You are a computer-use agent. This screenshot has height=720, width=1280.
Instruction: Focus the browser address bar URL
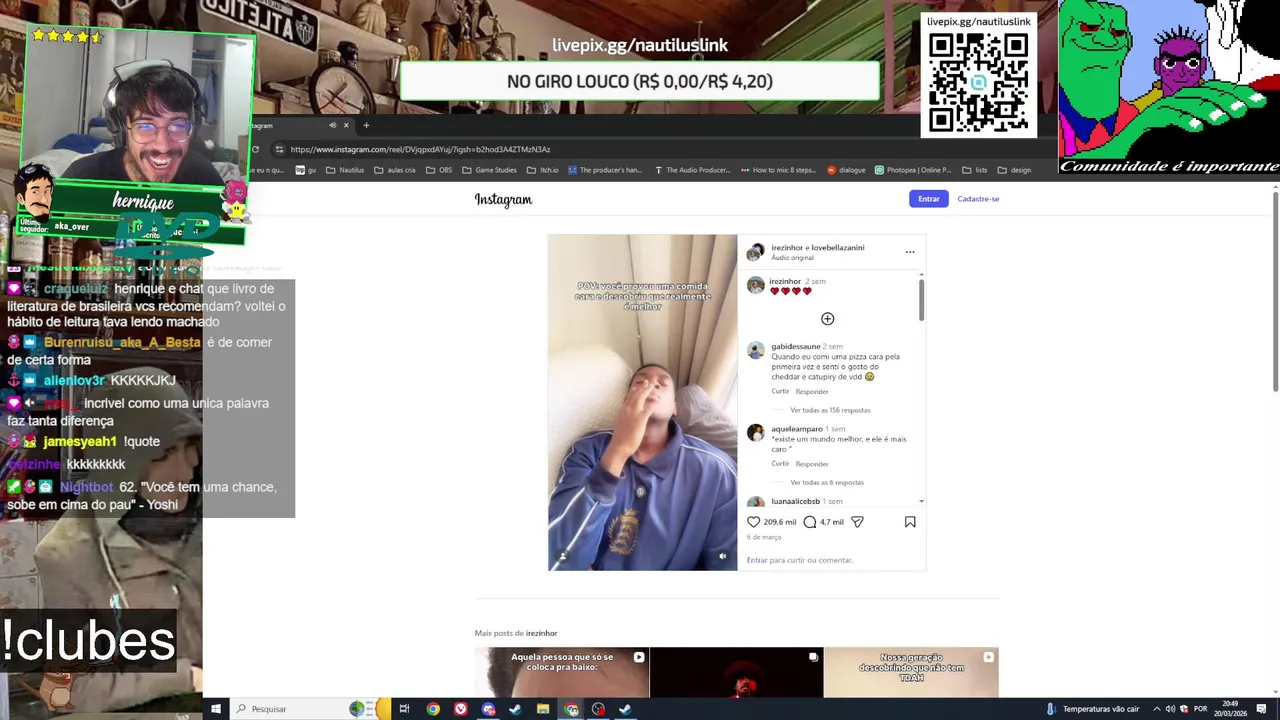point(420,149)
